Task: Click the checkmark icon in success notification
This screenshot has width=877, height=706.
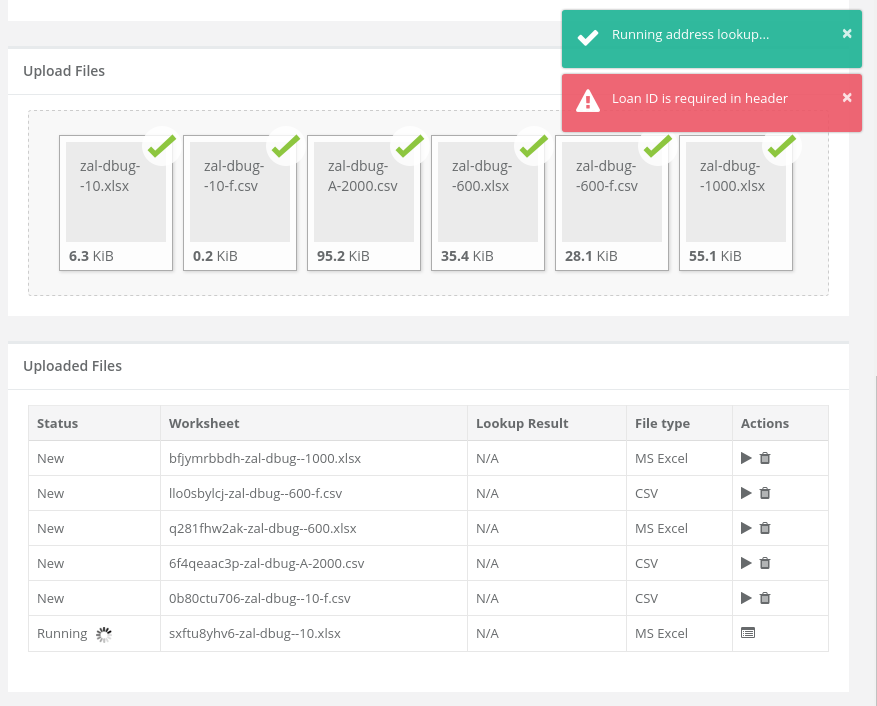Action: pos(588,37)
